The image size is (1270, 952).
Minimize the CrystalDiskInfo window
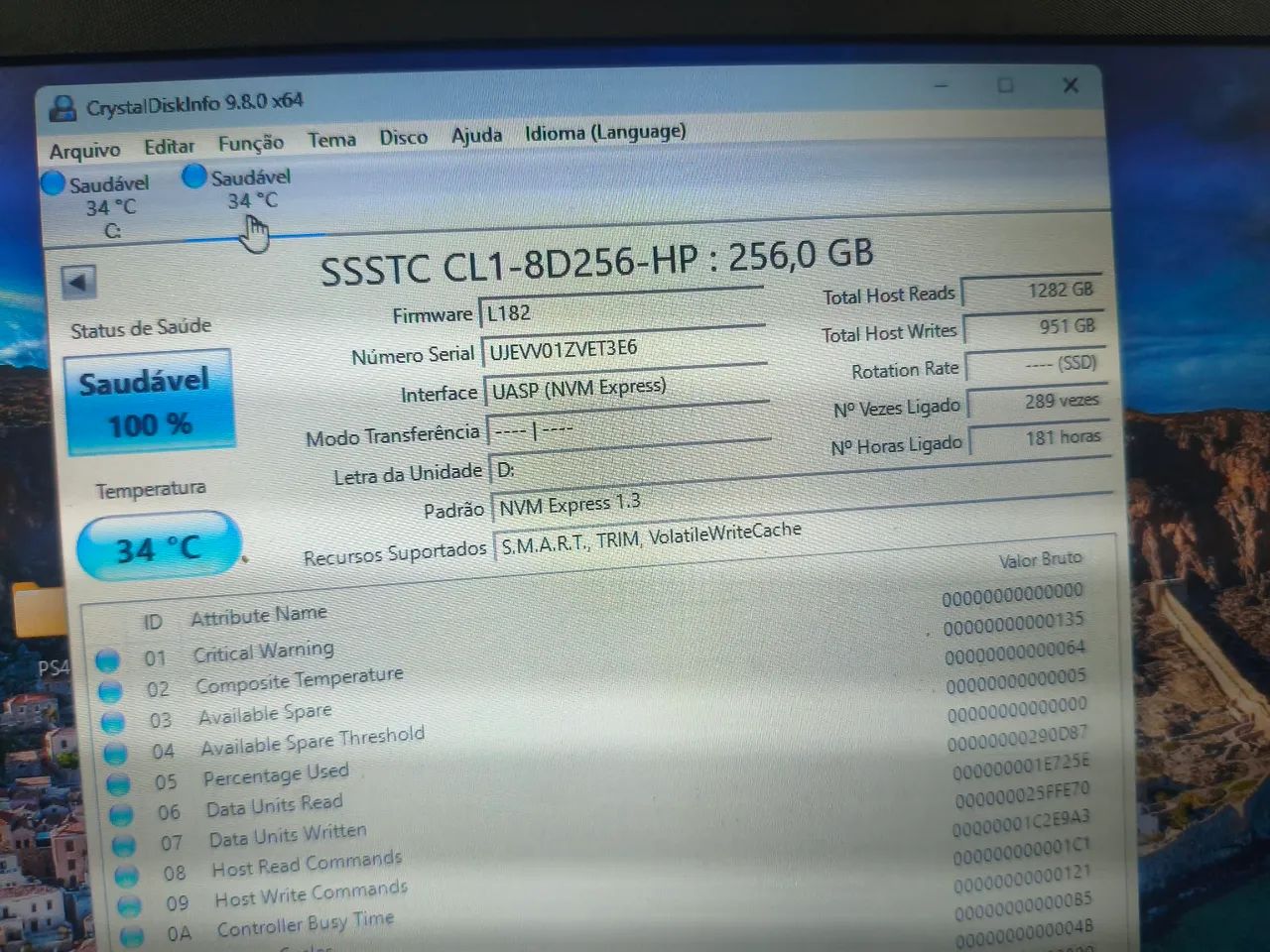point(941,85)
